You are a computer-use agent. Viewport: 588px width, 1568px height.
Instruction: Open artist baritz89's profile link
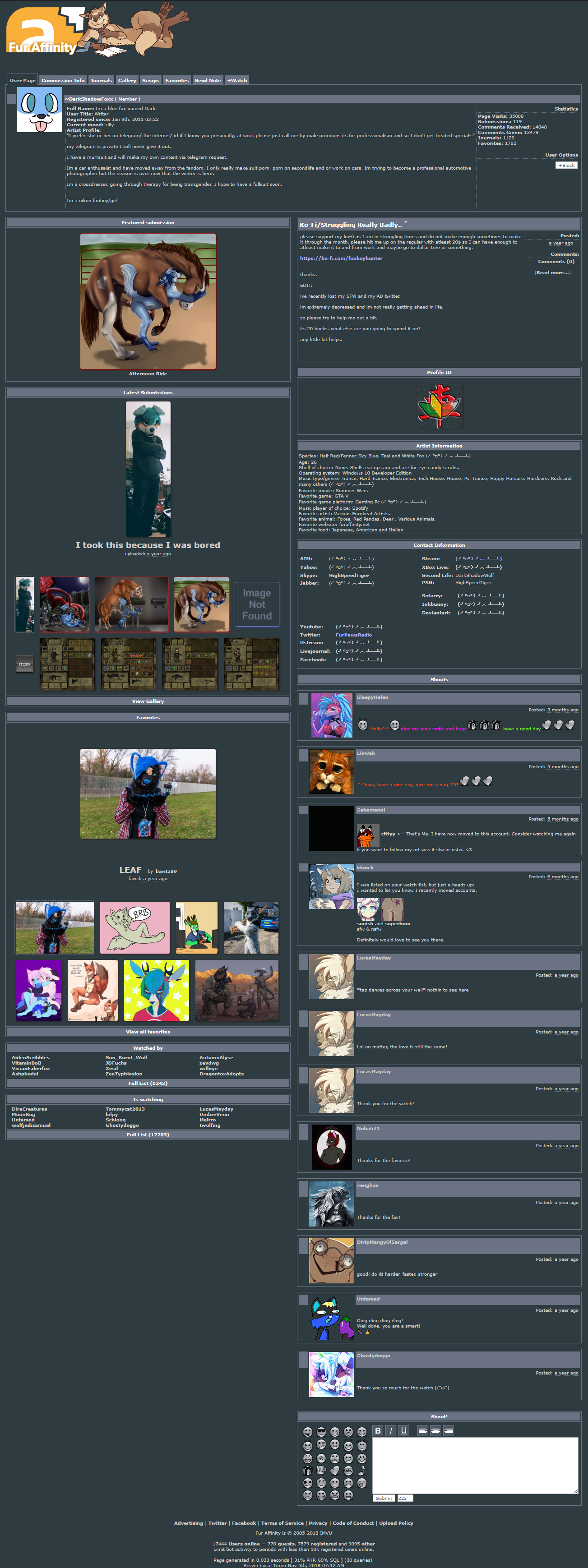coord(166,871)
